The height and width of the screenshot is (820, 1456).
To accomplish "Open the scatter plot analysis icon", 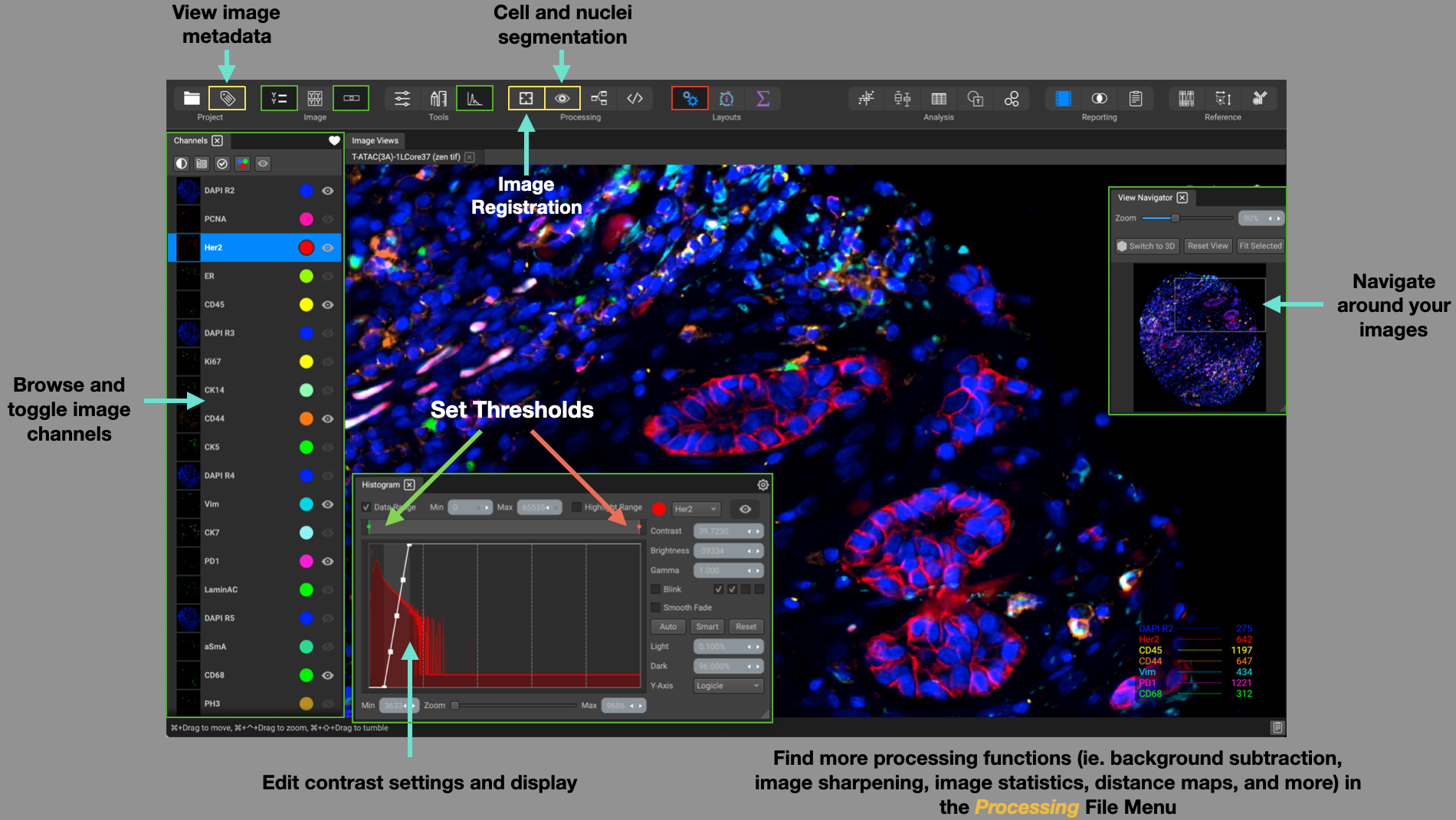I will [x=866, y=98].
